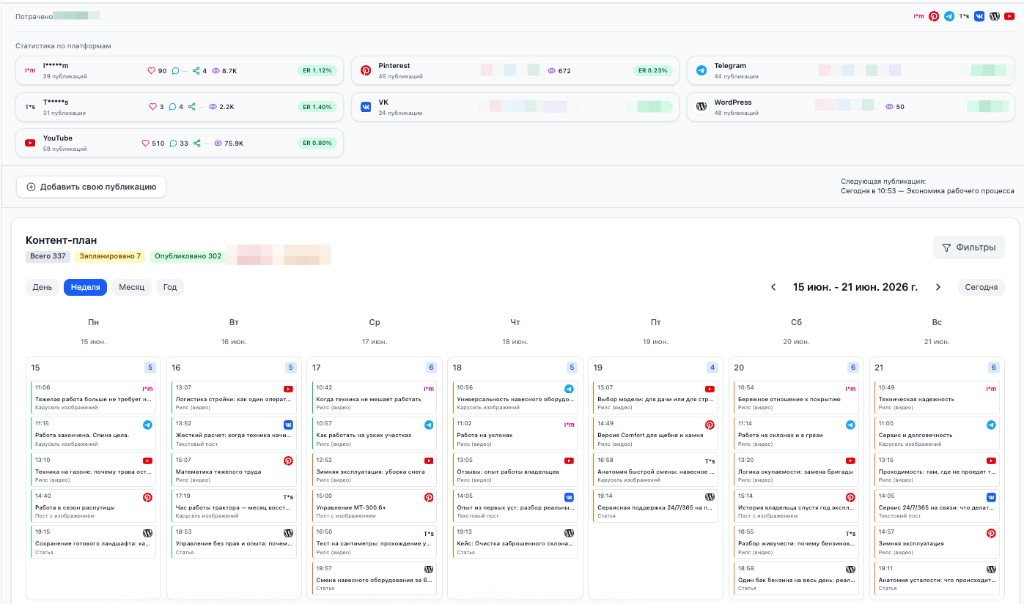Click the Telegram icon on the 11:15 post on day 15
The height and width of the screenshot is (604, 1024).
148,425
